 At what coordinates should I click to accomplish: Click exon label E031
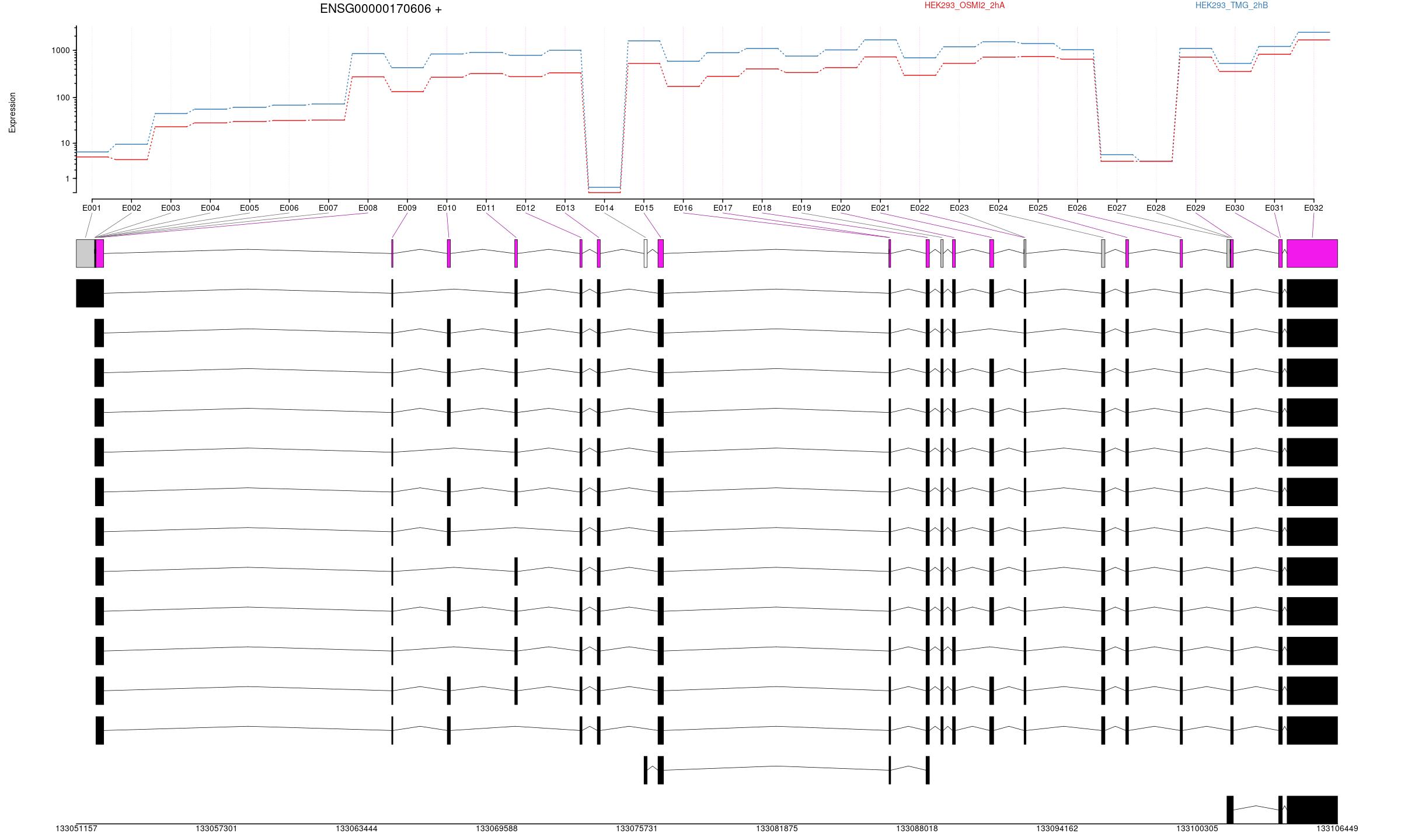click(x=1274, y=208)
